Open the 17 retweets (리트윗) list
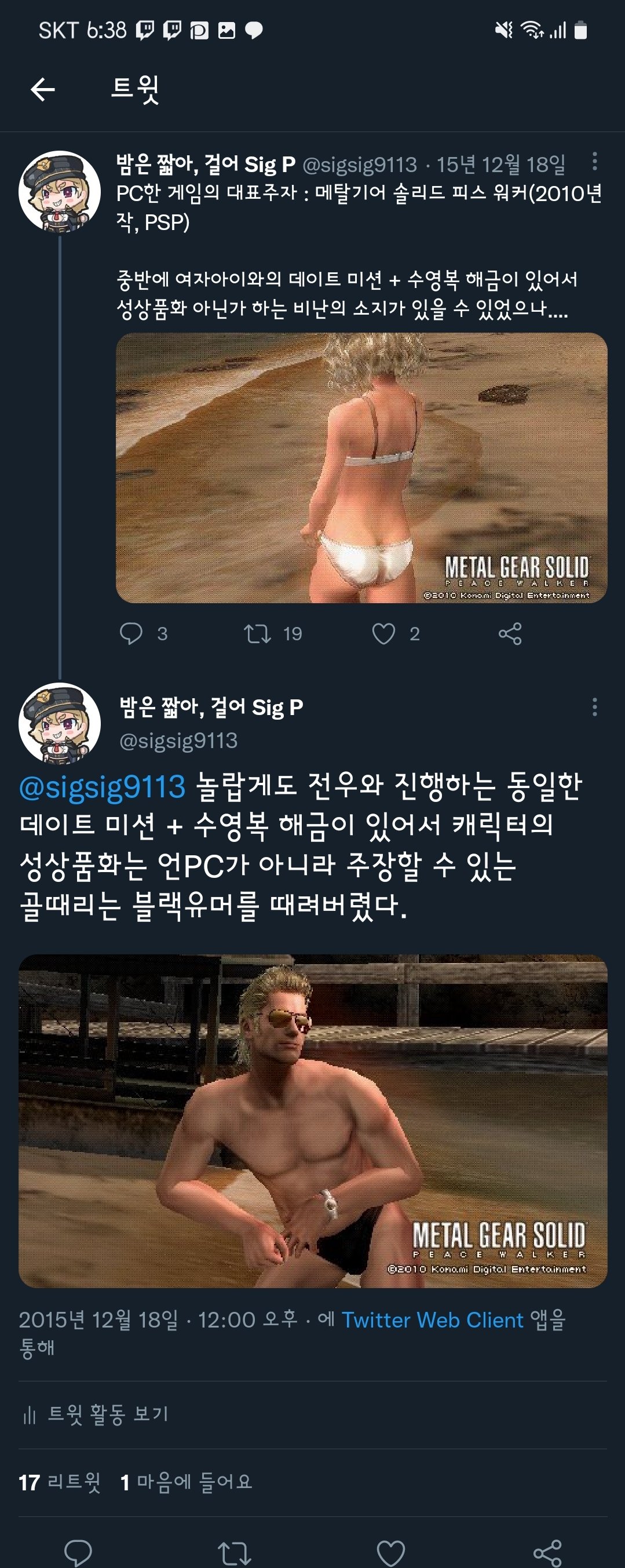Image resolution: width=625 pixels, height=1568 pixels. click(x=60, y=1482)
